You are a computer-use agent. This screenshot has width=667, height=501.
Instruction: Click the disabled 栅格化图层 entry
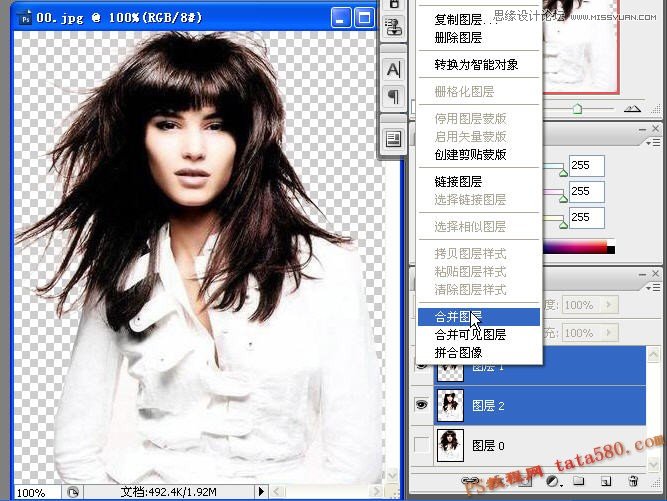click(464, 91)
